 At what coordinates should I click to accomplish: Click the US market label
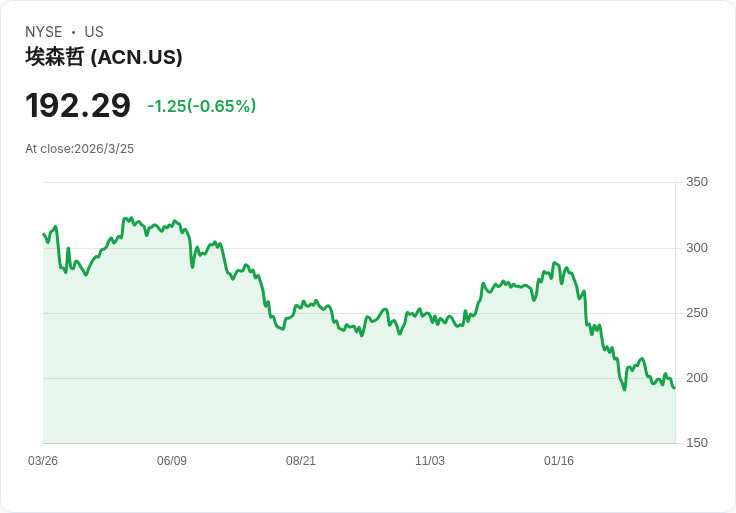click(94, 32)
